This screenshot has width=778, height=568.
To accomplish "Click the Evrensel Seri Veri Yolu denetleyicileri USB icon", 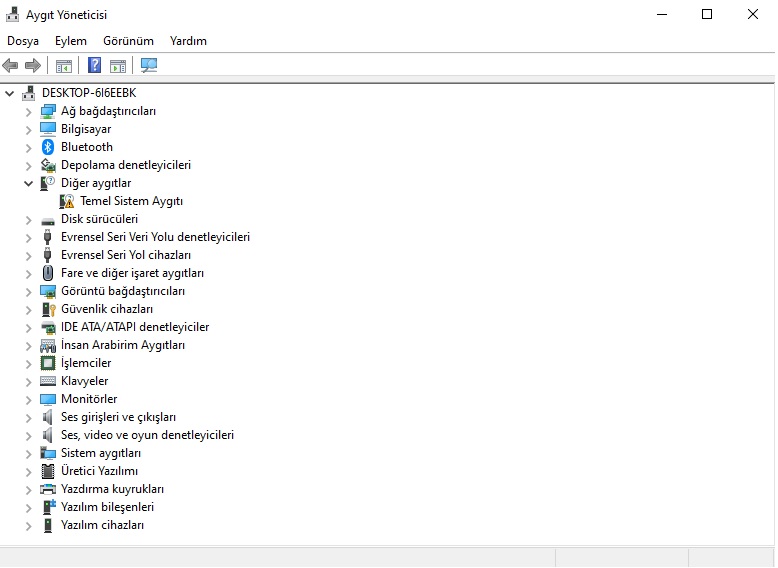I will pyautogui.click(x=48, y=237).
